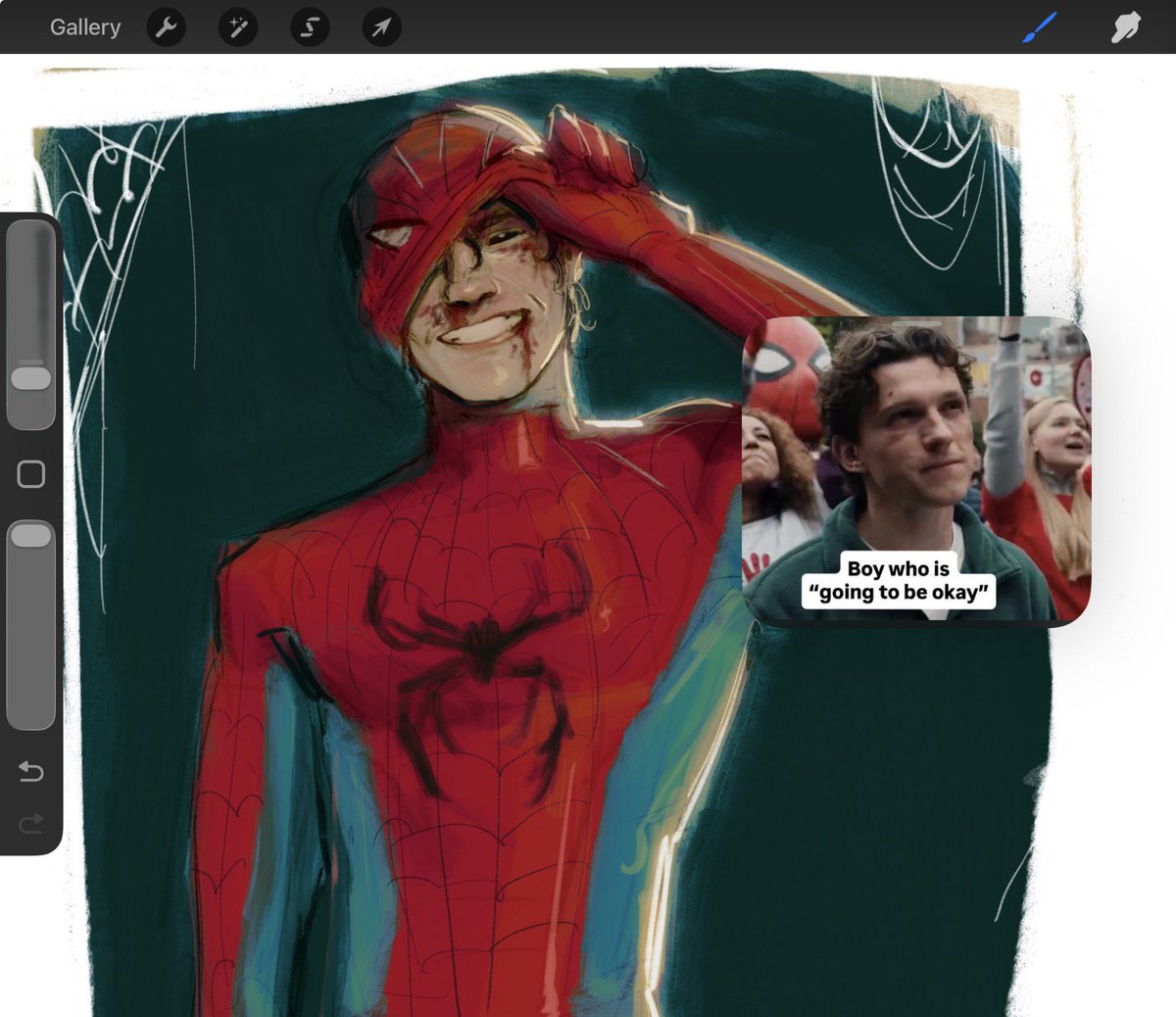Viewport: 1176px width, 1017px height.
Task: Select the Smudge finger tool
Action: (1125, 27)
